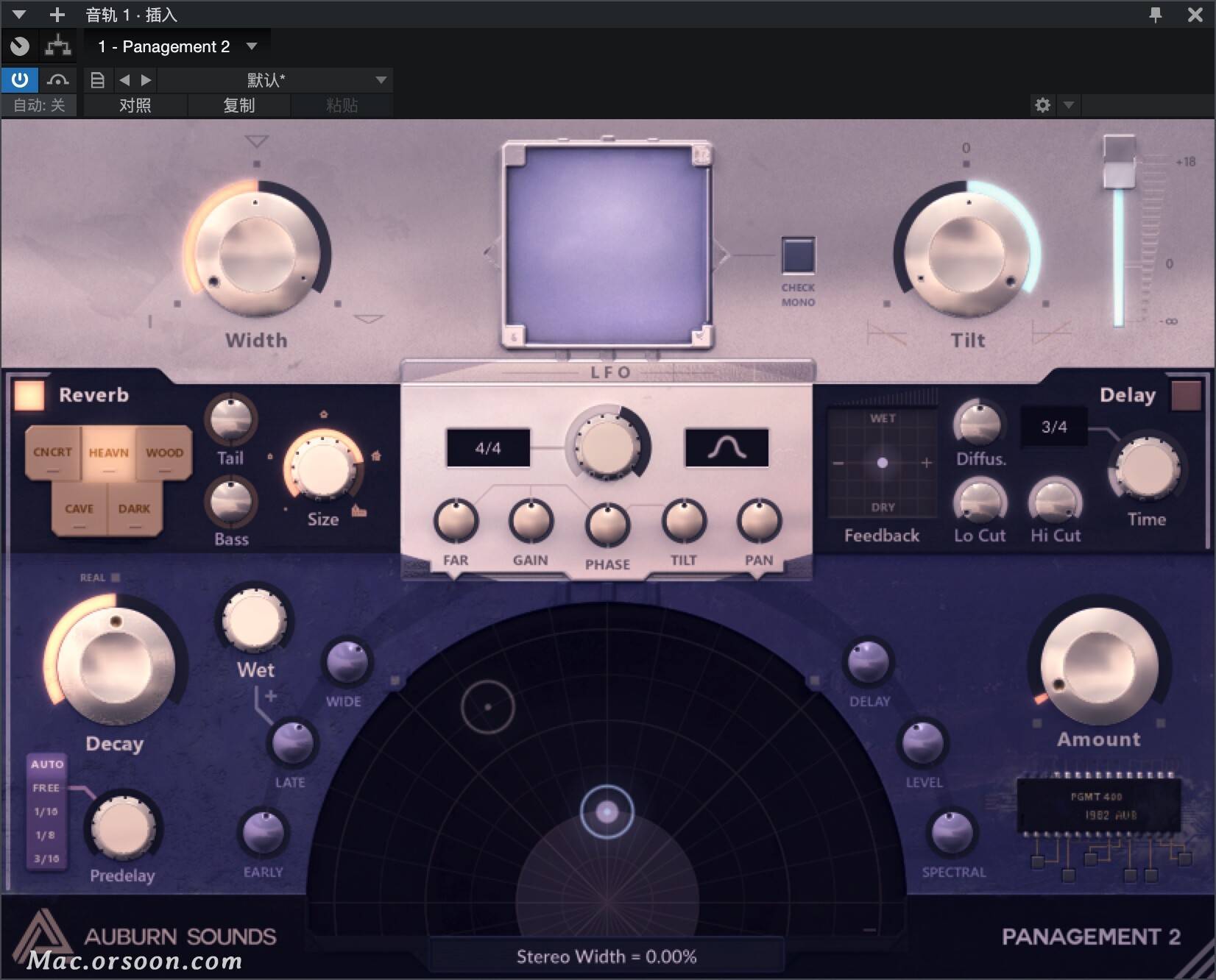Click the LFO PAN knob
The image size is (1216, 980).
click(x=759, y=521)
